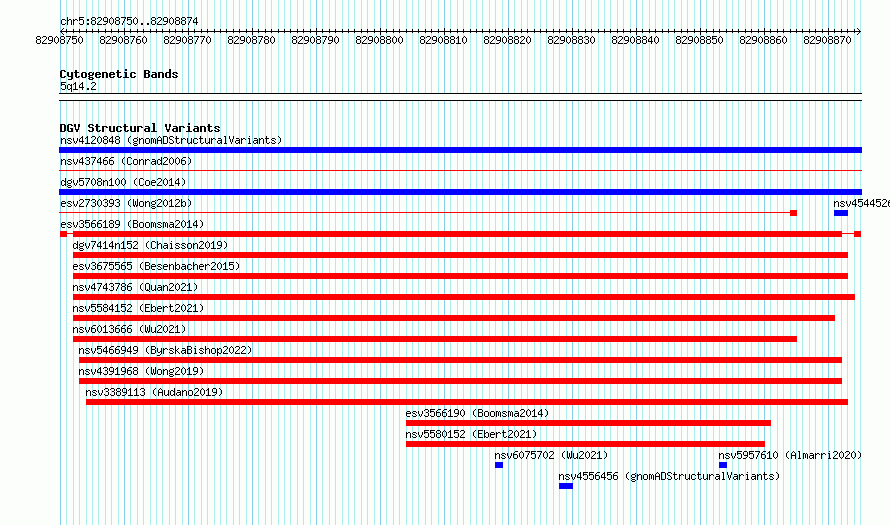This screenshot has height=525, width=890.
Task: Click the red bar of variant nsv6013666
Action: pyautogui.click(x=435, y=339)
